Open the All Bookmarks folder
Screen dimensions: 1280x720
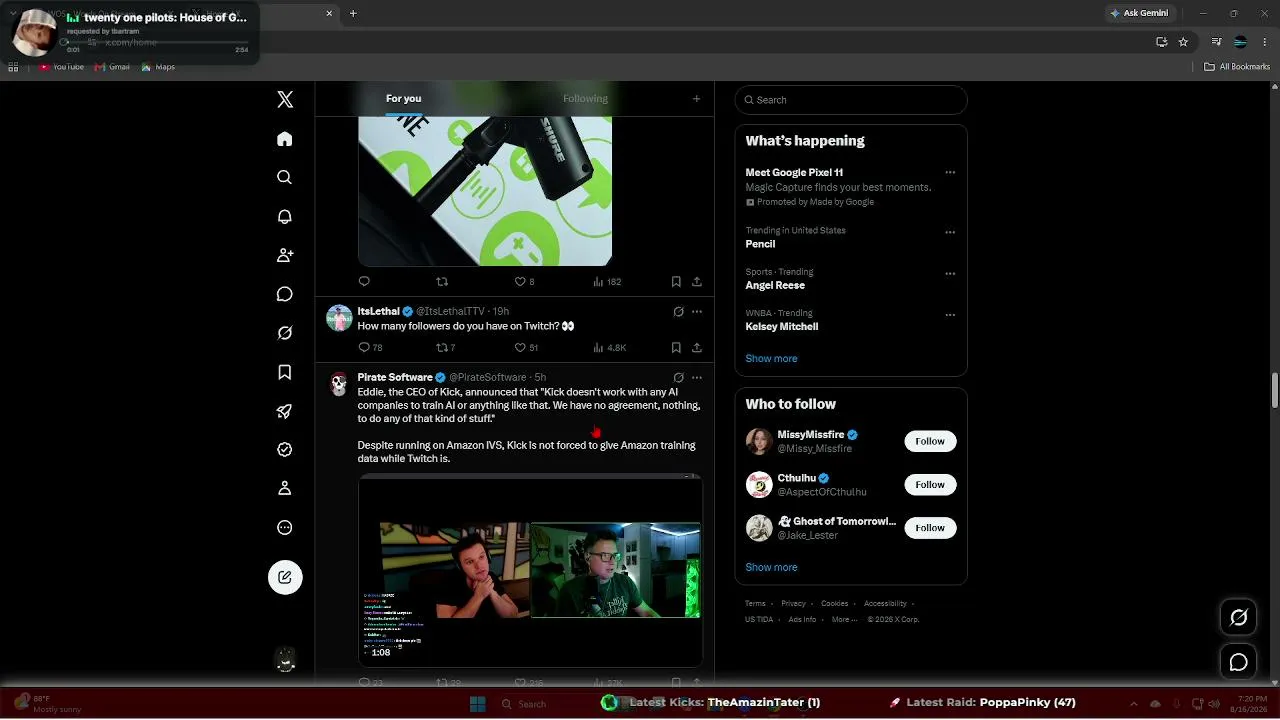(1237, 67)
